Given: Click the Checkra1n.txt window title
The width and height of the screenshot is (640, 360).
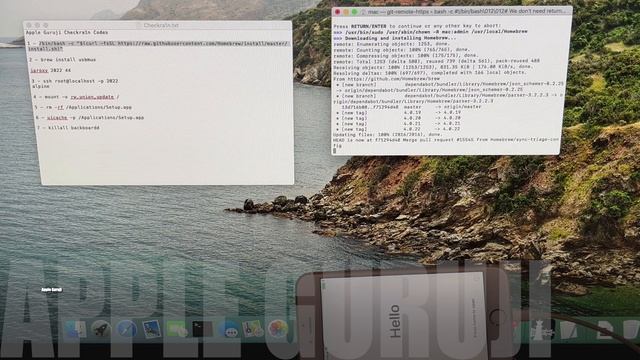Looking at the screenshot, I should click(161, 25).
